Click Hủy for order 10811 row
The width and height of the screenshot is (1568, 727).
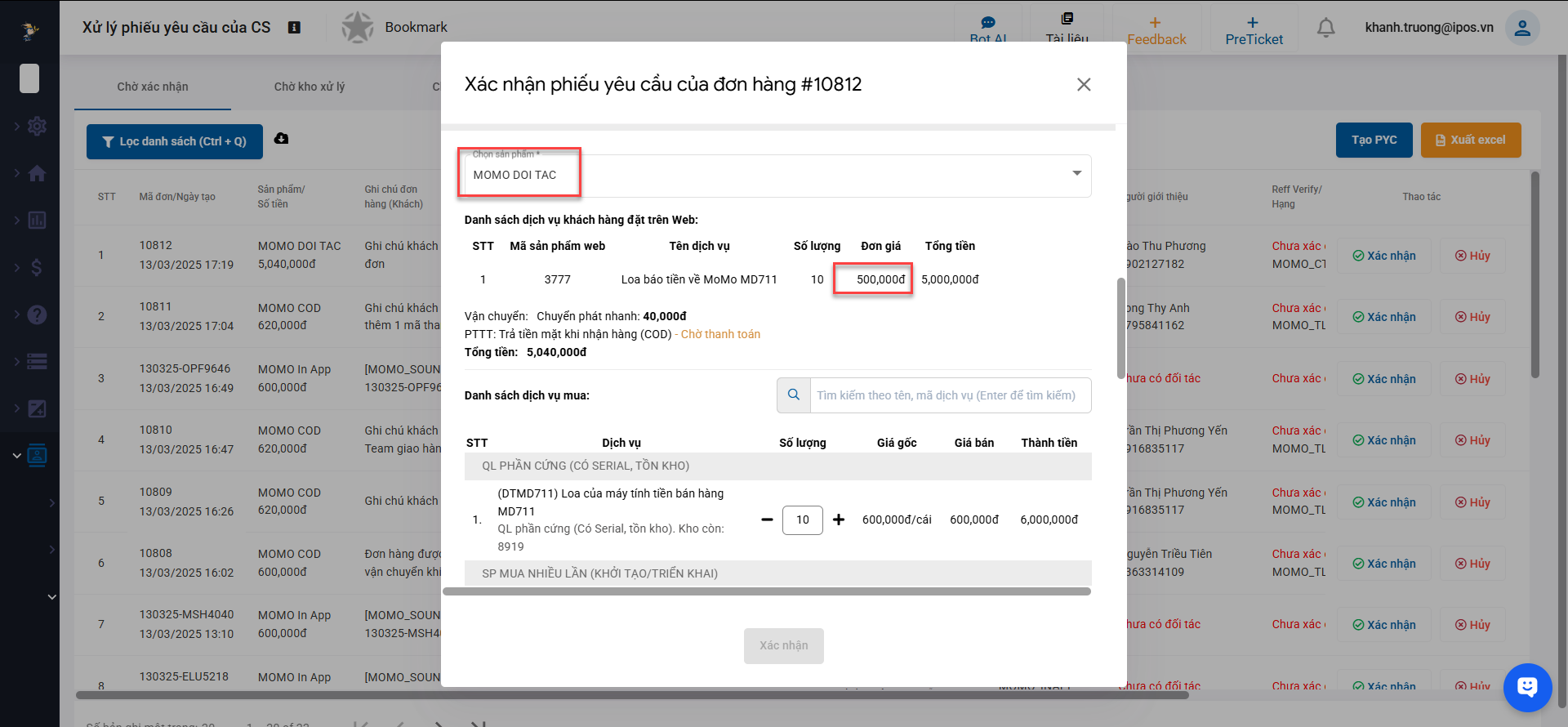[1472, 317]
